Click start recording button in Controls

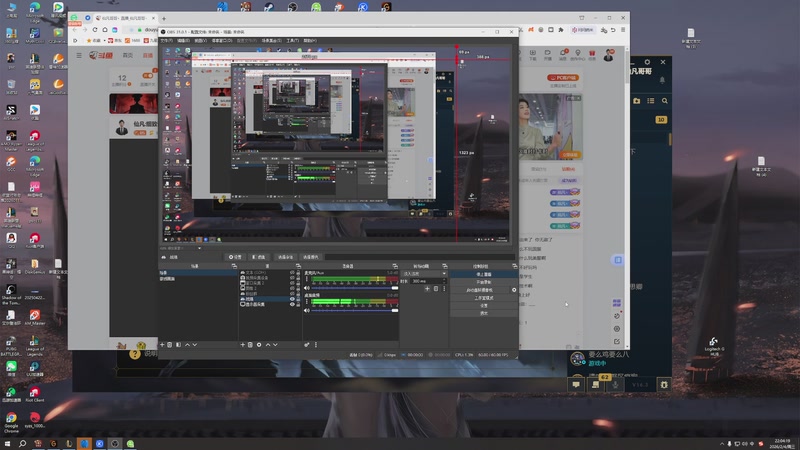[x=484, y=282]
